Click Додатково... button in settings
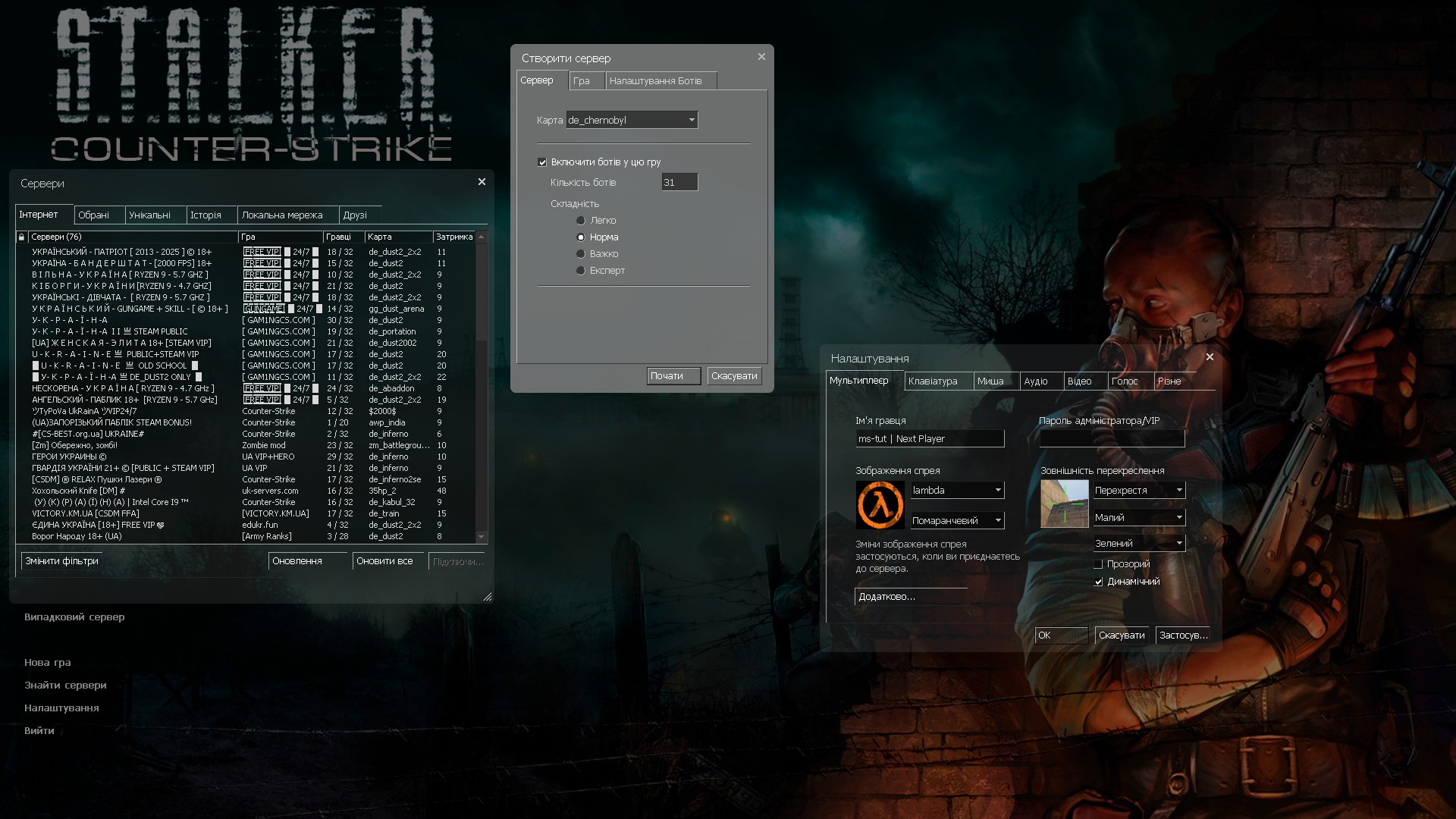The image size is (1456, 819). tap(911, 597)
